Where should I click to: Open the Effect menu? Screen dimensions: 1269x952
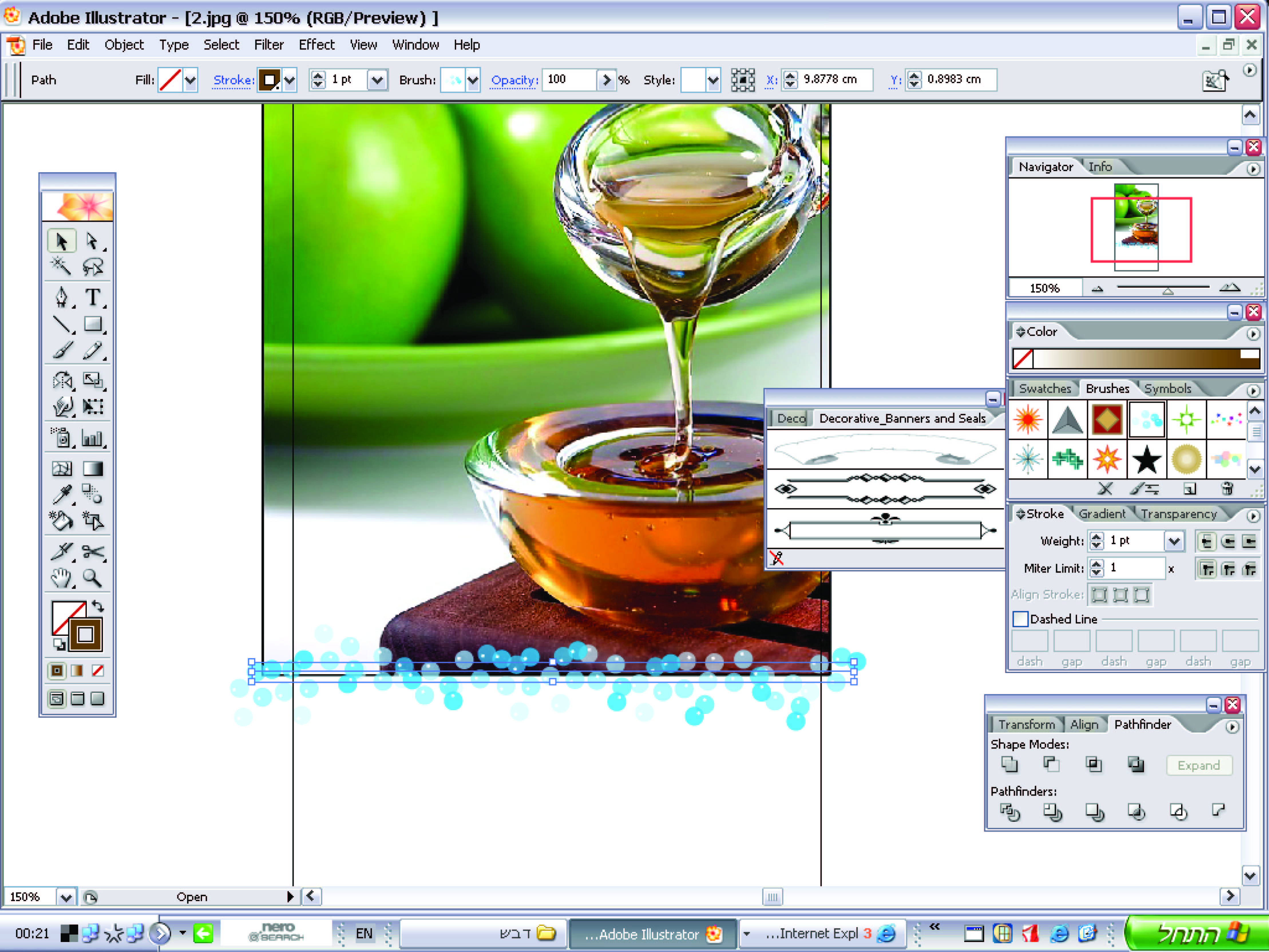pyautogui.click(x=316, y=45)
